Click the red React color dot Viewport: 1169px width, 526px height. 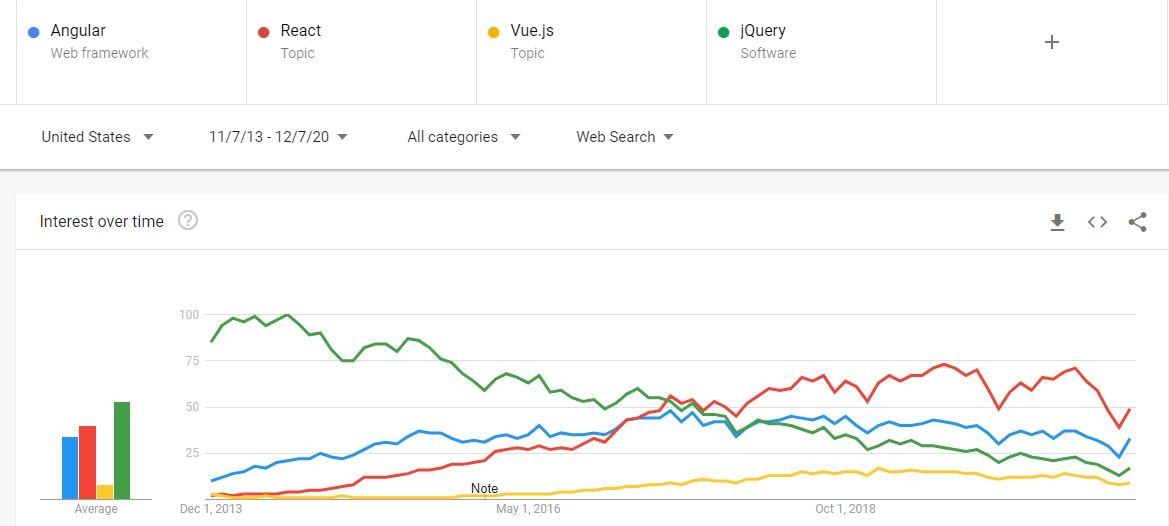264,32
